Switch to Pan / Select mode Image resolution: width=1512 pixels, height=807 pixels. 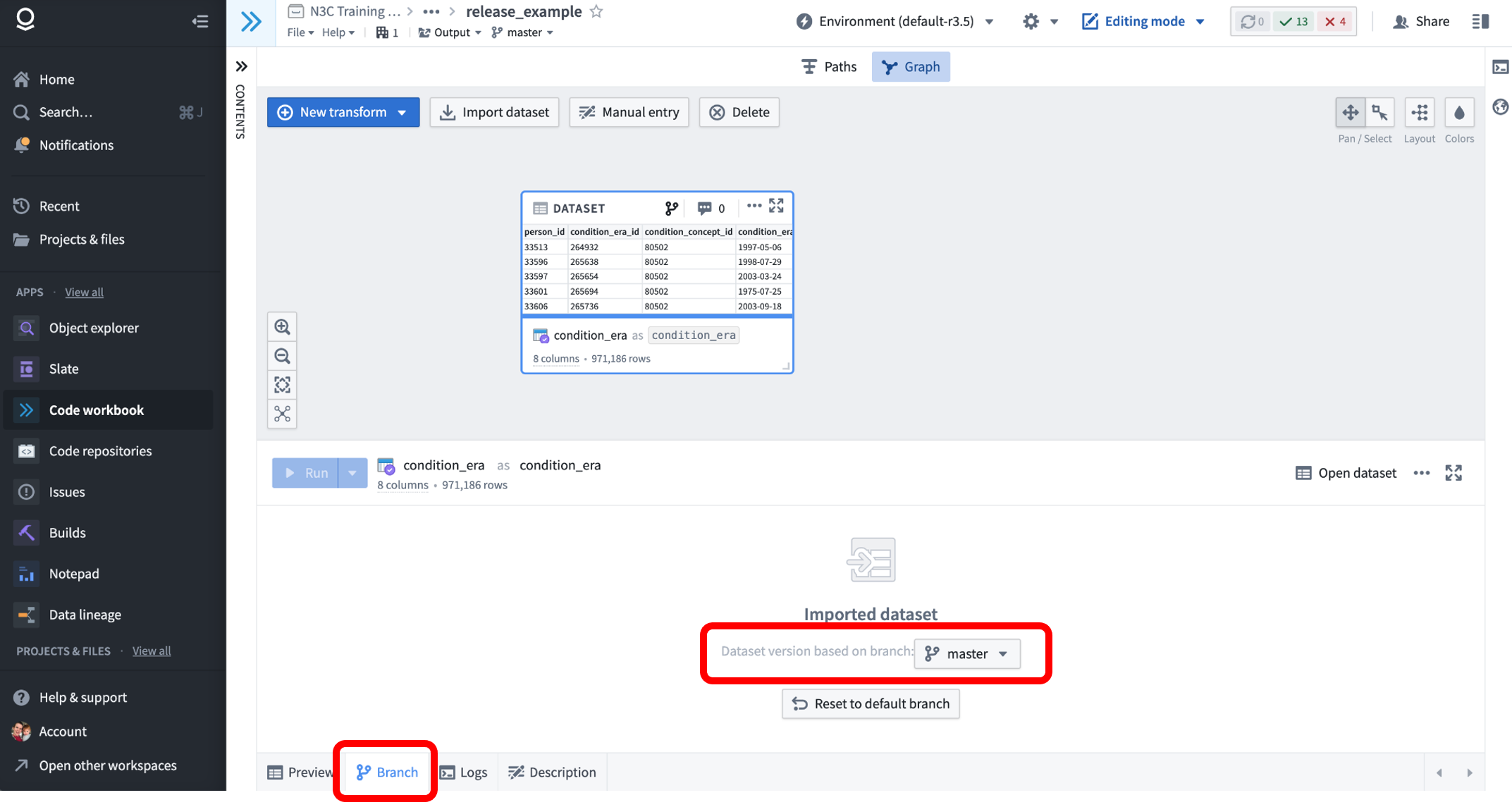coord(1351,112)
